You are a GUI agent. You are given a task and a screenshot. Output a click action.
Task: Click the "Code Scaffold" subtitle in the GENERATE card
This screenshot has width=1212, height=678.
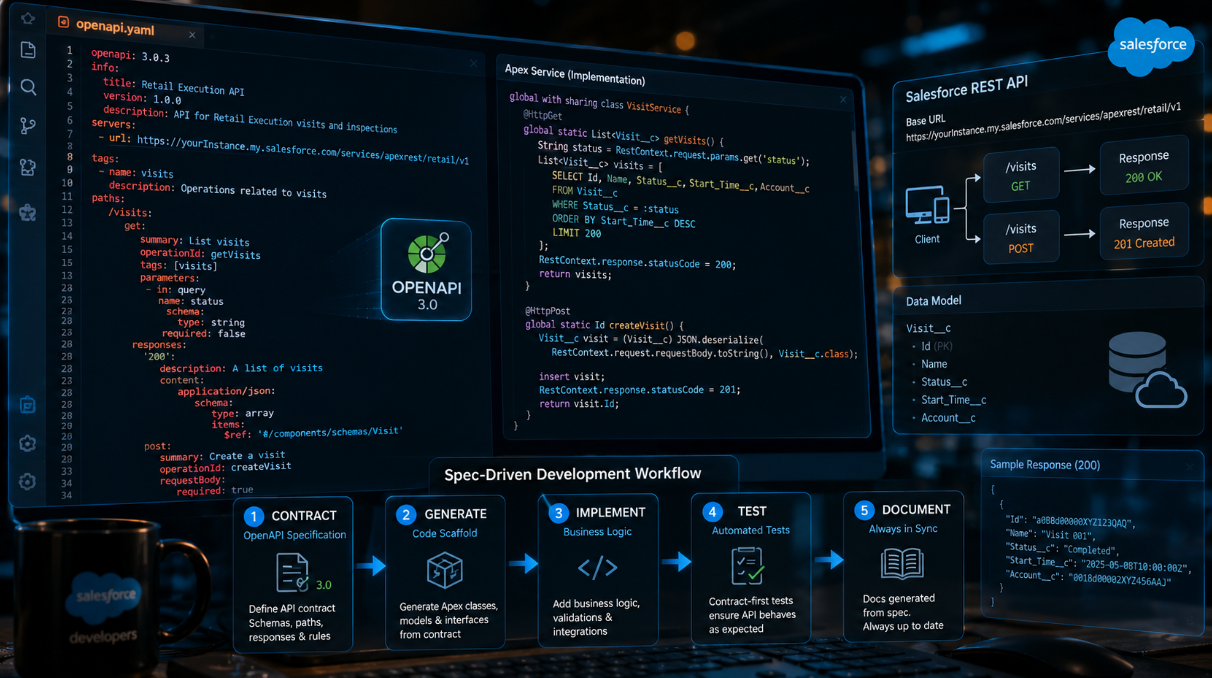(445, 533)
